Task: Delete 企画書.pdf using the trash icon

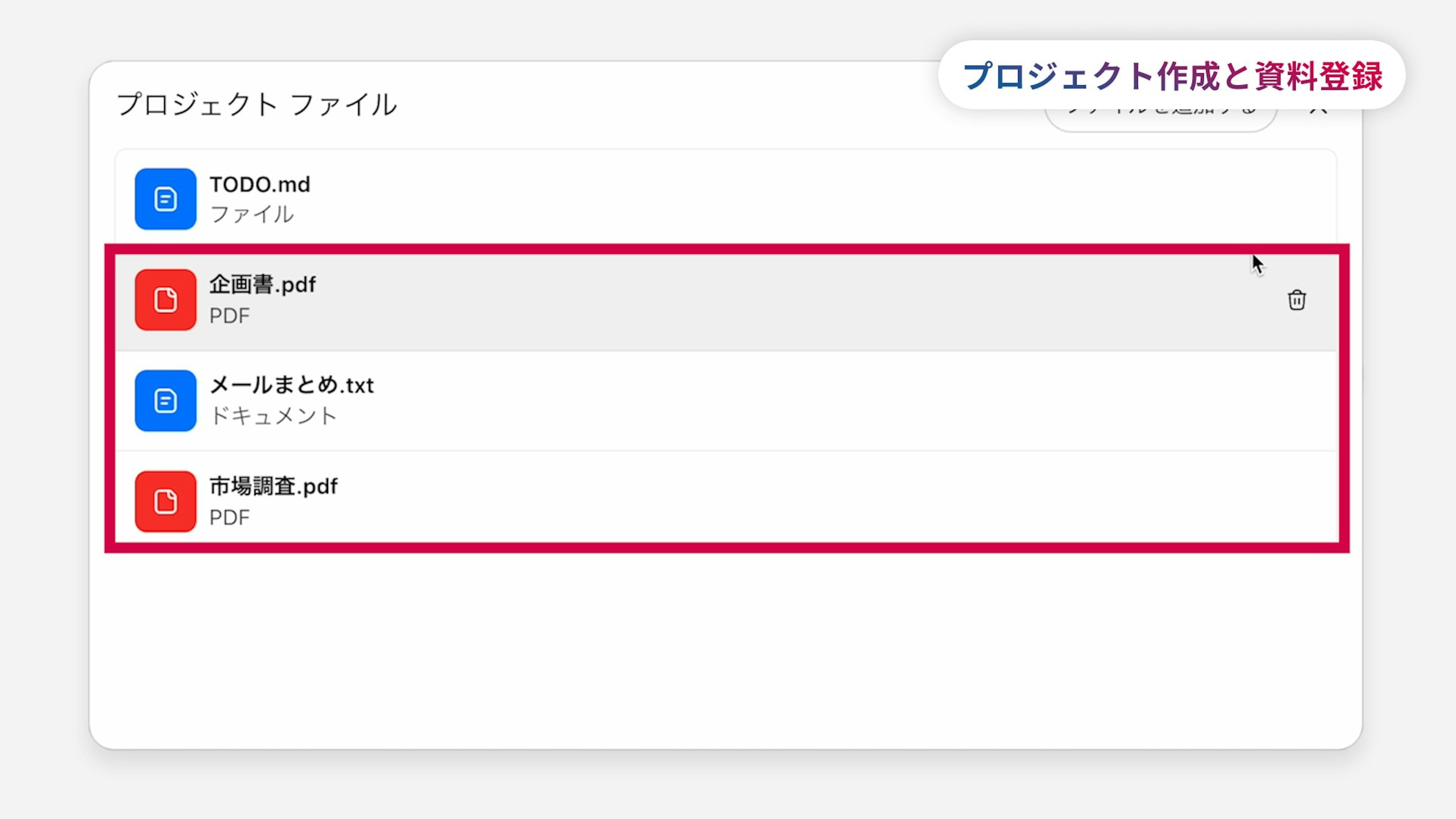Action: [1297, 300]
